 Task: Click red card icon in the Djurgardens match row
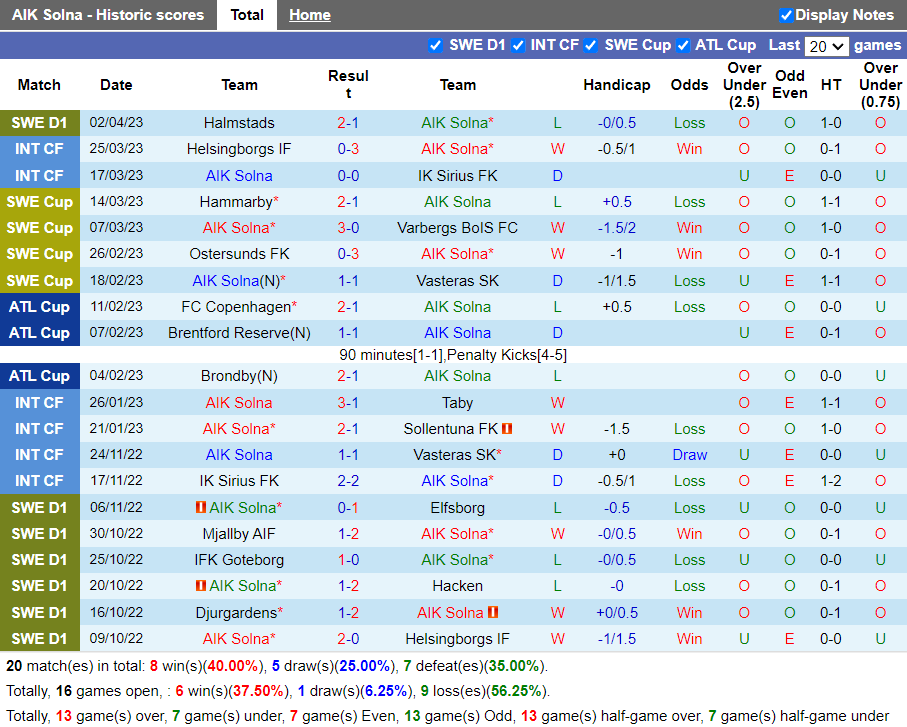click(493, 613)
